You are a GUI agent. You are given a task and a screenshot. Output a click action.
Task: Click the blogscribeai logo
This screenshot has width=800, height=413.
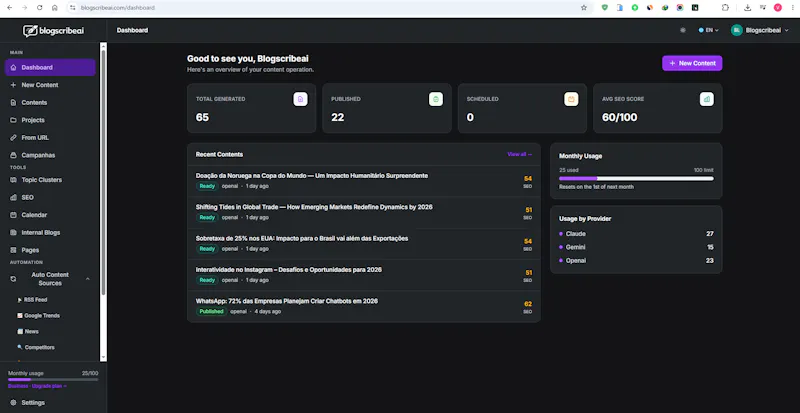click(54, 31)
